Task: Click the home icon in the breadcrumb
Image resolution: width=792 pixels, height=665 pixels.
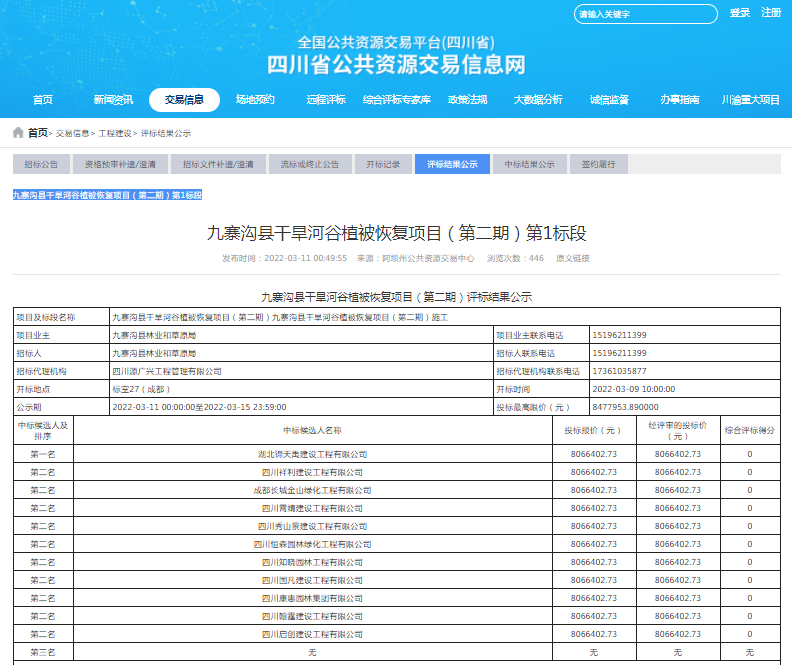Action: (x=18, y=133)
